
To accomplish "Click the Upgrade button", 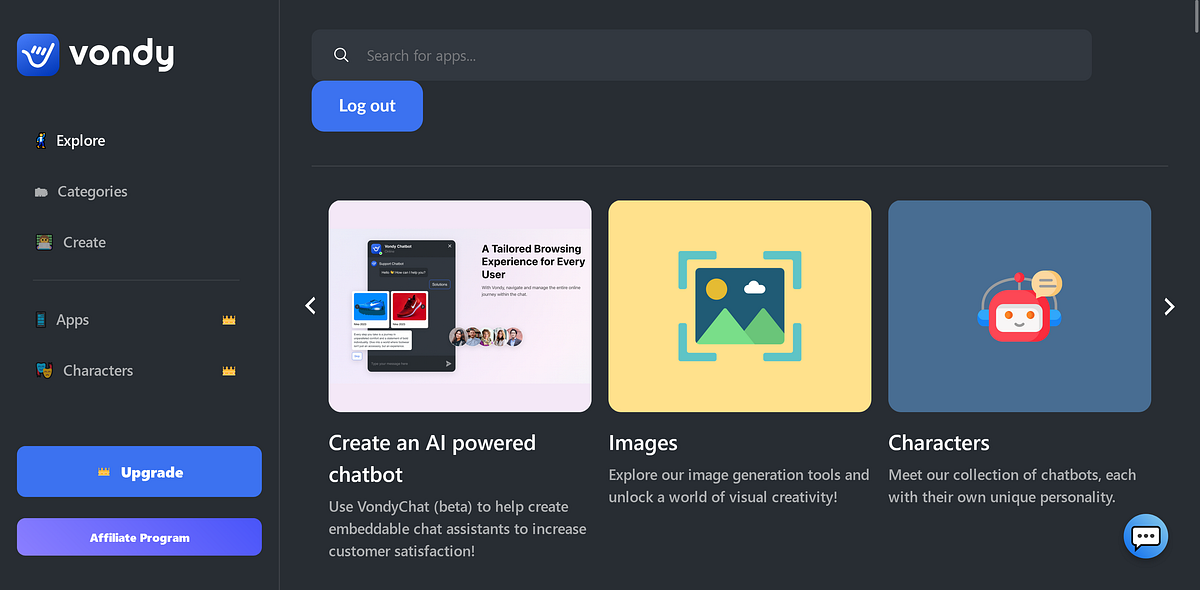I will coord(139,471).
